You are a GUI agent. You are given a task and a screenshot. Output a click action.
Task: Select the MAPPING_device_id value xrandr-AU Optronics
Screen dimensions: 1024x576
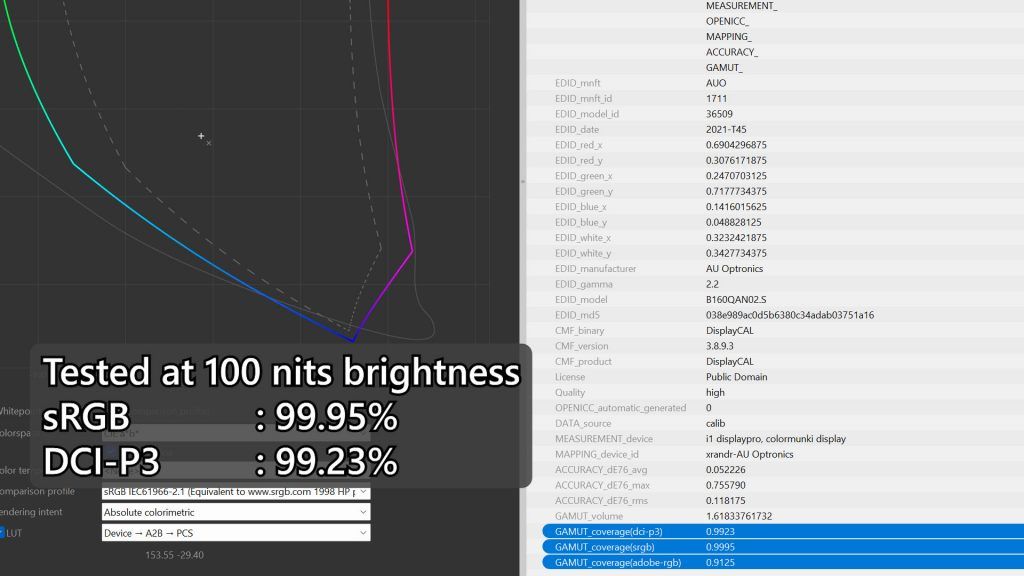point(749,454)
